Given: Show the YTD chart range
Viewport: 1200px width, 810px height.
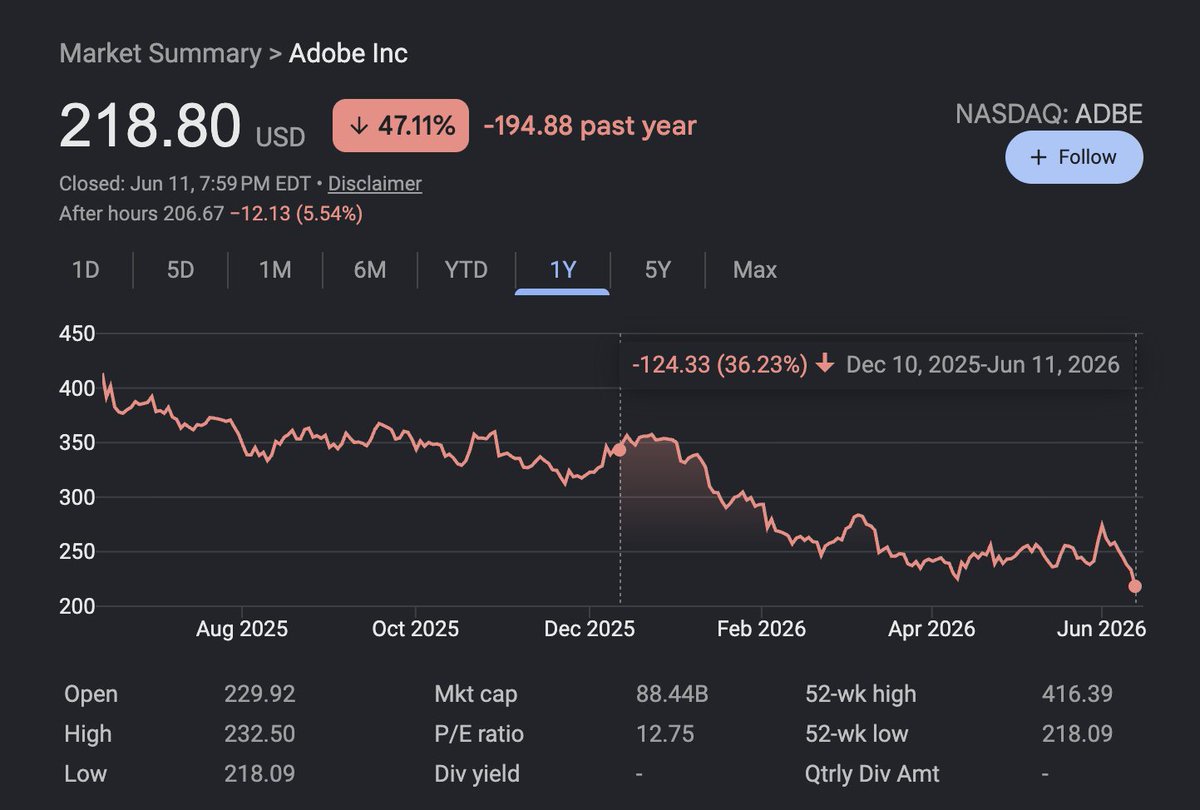Looking at the screenshot, I should click(466, 270).
